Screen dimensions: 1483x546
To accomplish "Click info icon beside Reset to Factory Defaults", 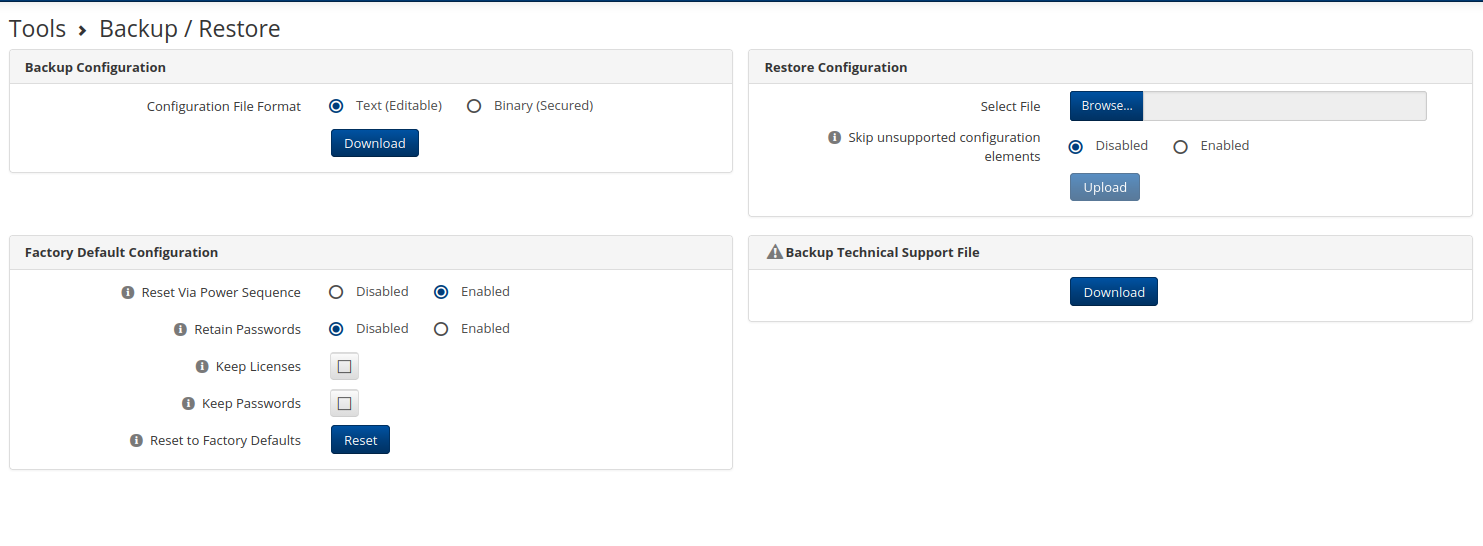I will (136, 441).
